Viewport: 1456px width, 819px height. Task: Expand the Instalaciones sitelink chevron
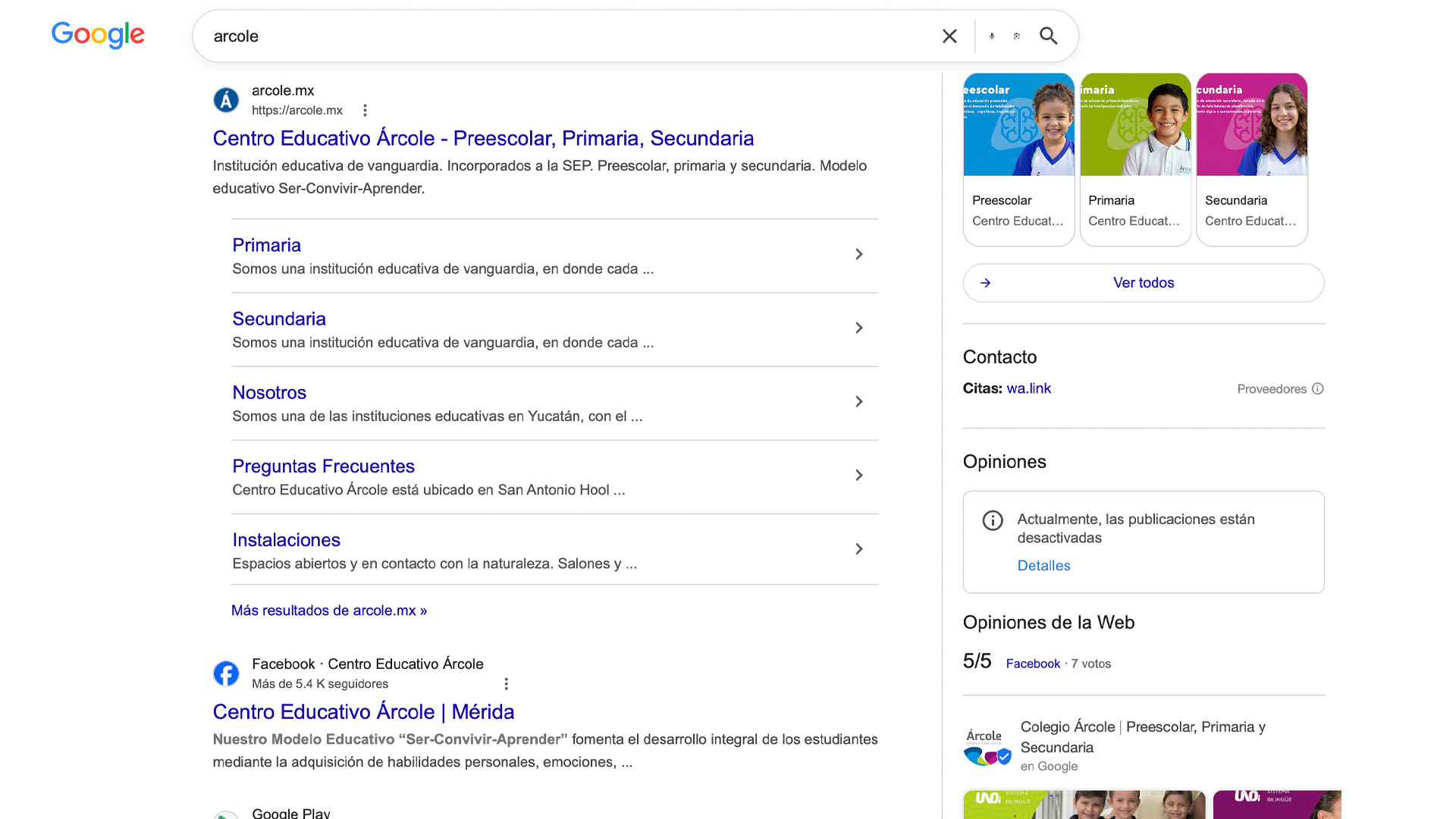pos(859,548)
